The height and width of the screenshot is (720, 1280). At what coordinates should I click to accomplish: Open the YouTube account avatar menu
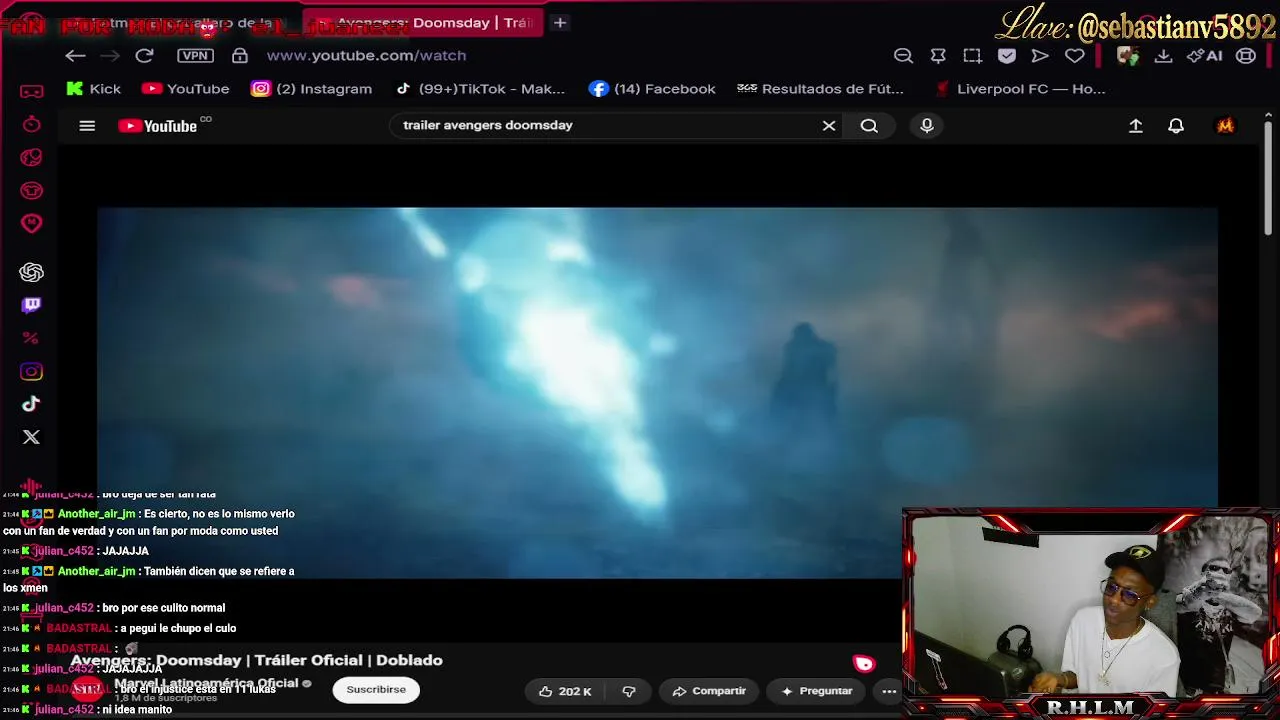tap(1225, 126)
